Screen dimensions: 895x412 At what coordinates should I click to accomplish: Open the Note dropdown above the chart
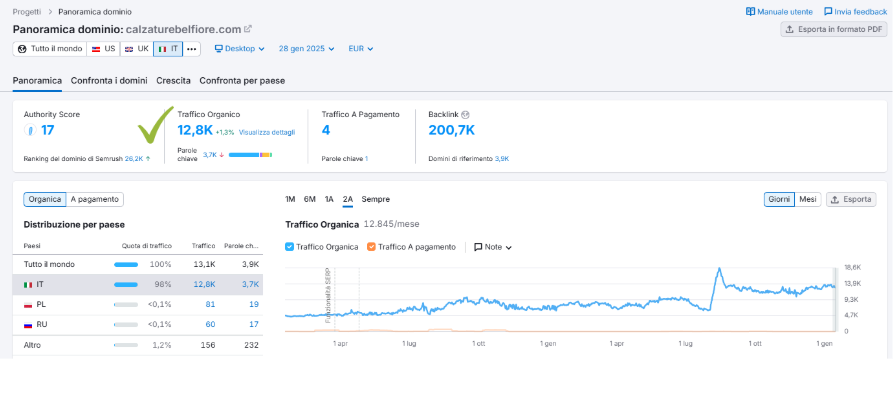coord(493,246)
